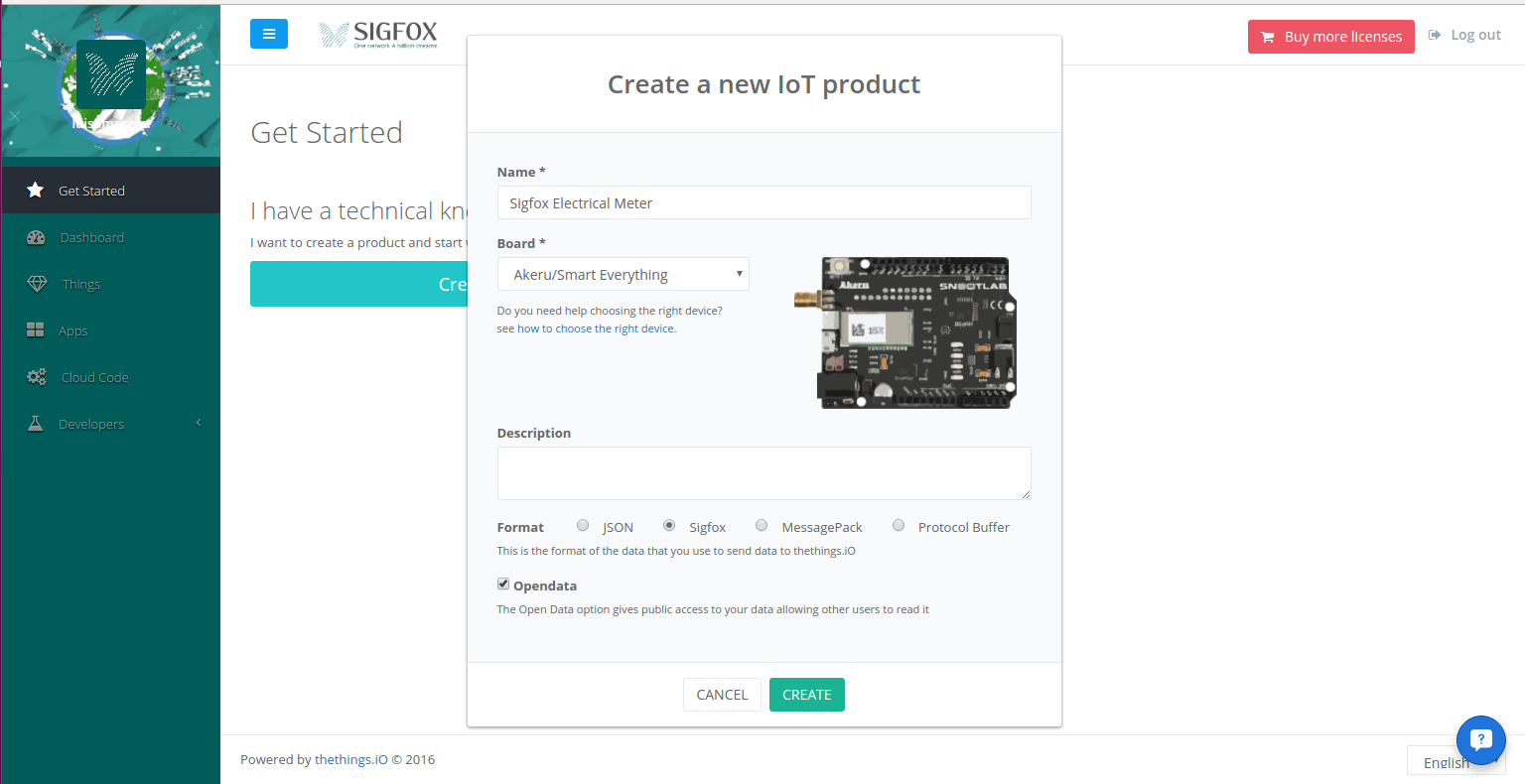Click the profile avatar logo in the sidebar
Viewport: 1525px width, 784px height.
pyautogui.click(x=111, y=74)
